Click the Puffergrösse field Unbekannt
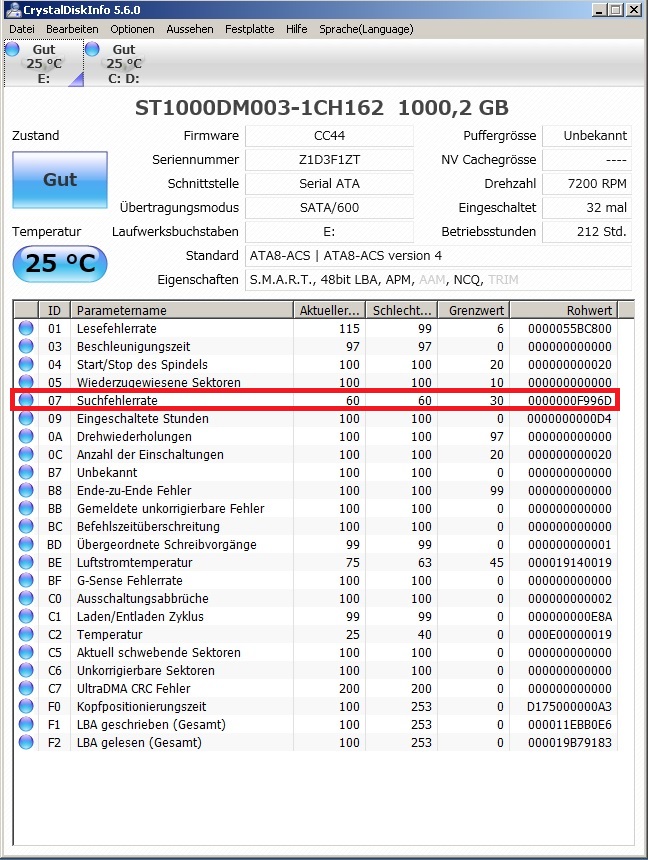 587,136
